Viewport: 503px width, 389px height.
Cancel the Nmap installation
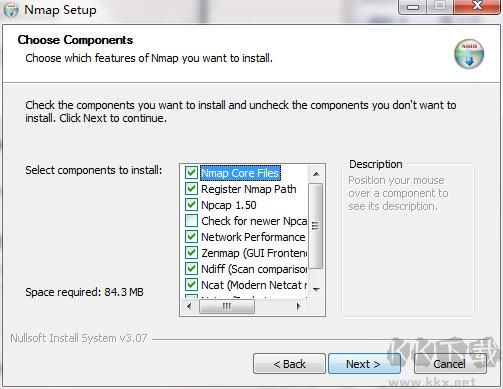450,364
